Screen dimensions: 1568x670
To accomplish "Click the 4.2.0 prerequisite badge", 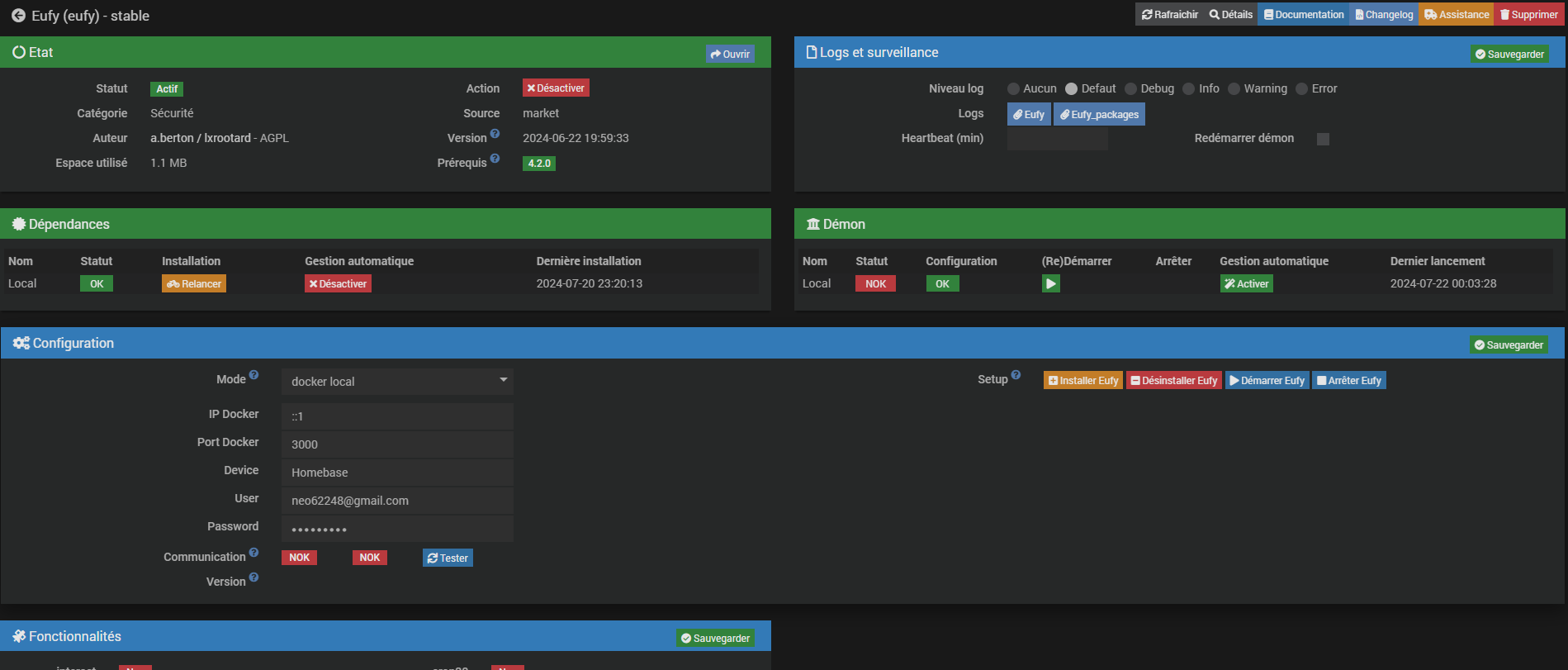I will tap(539, 164).
